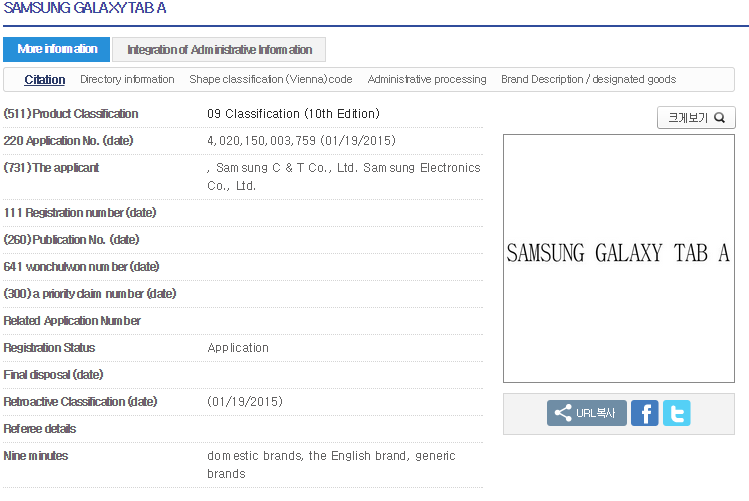Click the Retroactive Classification date (01/19/2015)

pos(245,402)
